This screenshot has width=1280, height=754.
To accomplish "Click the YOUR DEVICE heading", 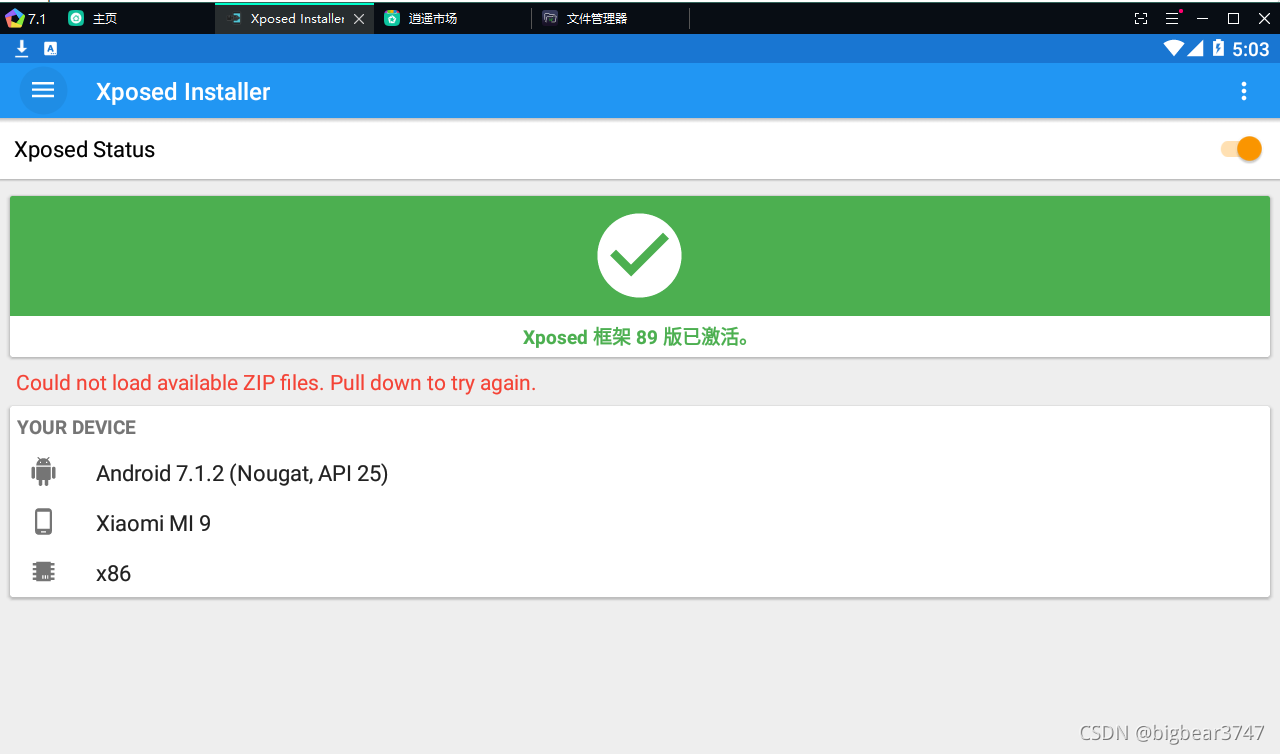I will coord(77,427).
